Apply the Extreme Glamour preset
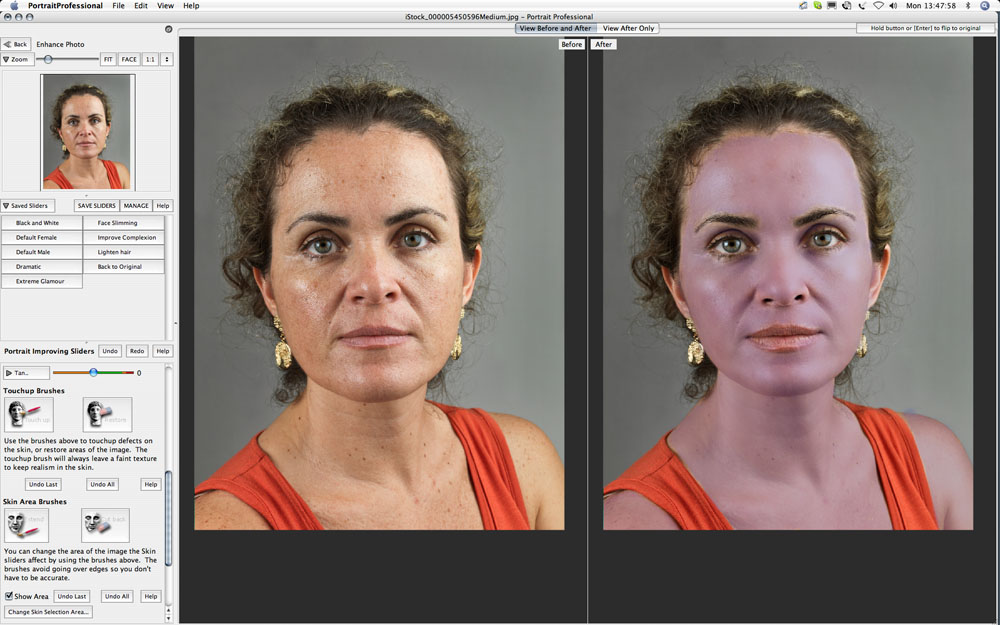1000x625 pixels. (41, 282)
